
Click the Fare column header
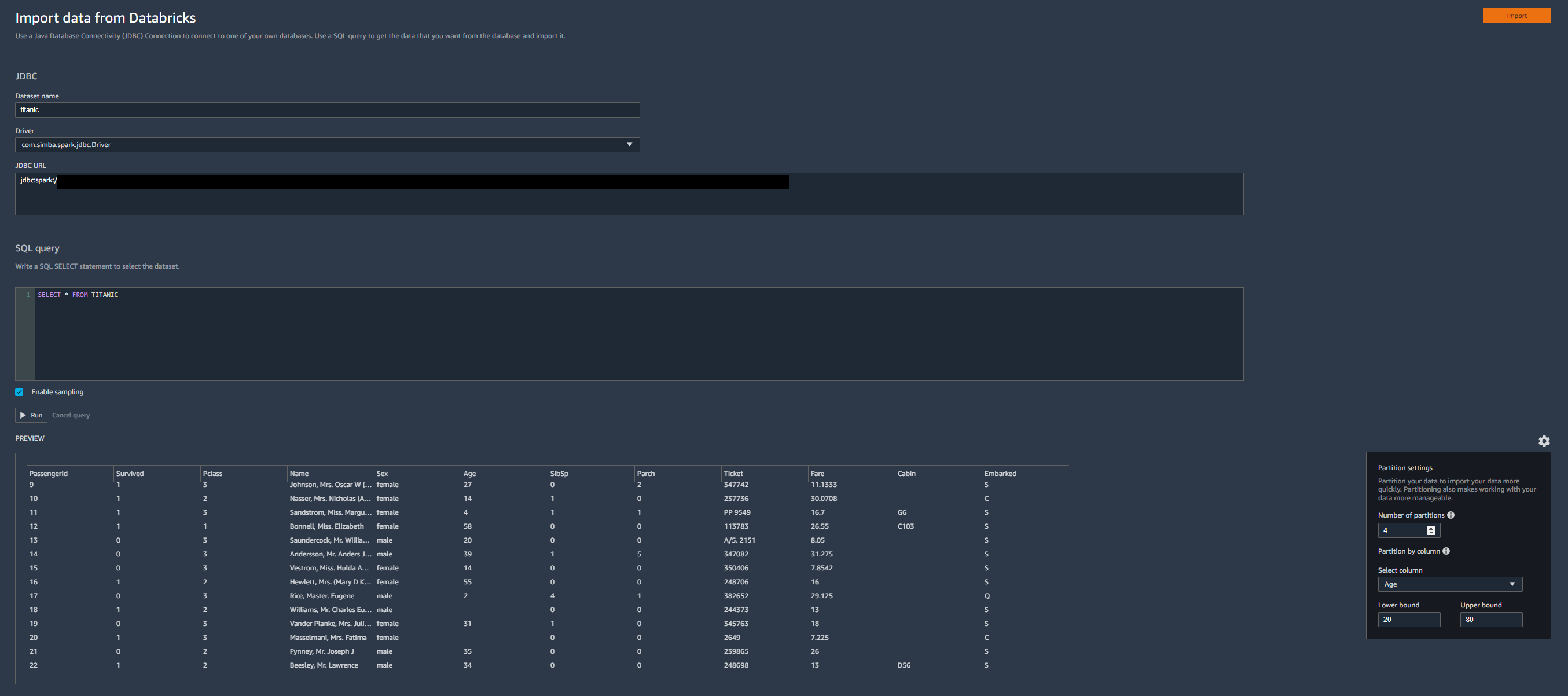(x=817, y=474)
